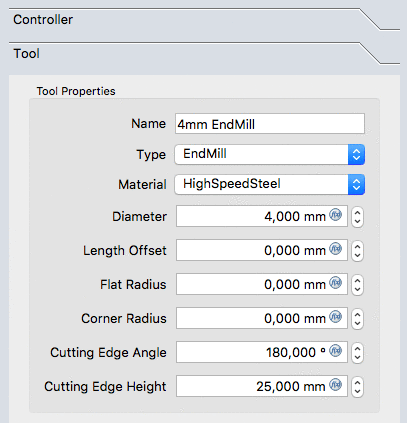The image size is (407, 423).
Task: Increase Cutting Edge Angle with stepper up arrow
Action: click(x=357, y=348)
